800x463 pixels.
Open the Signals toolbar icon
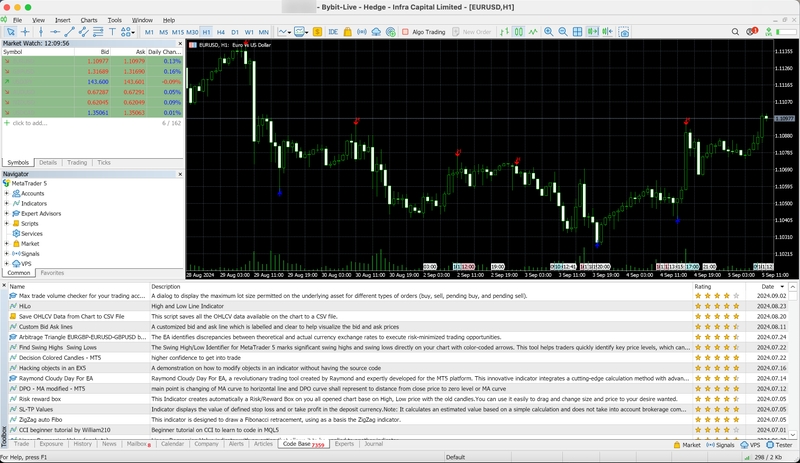pos(362,32)
